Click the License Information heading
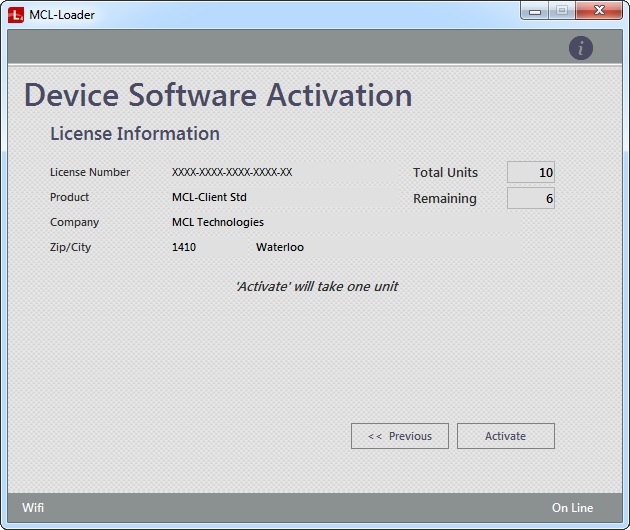The width and height of the screenshot is (630, 530). pos(135,134)
